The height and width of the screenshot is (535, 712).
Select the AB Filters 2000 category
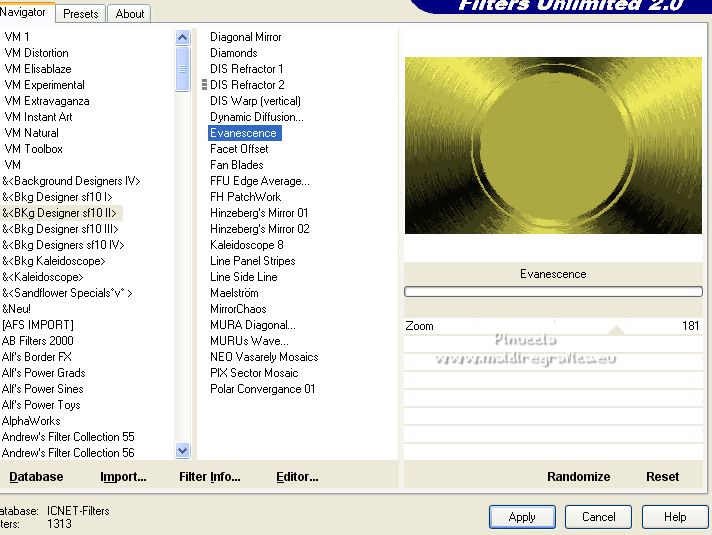tap(38, 341)
